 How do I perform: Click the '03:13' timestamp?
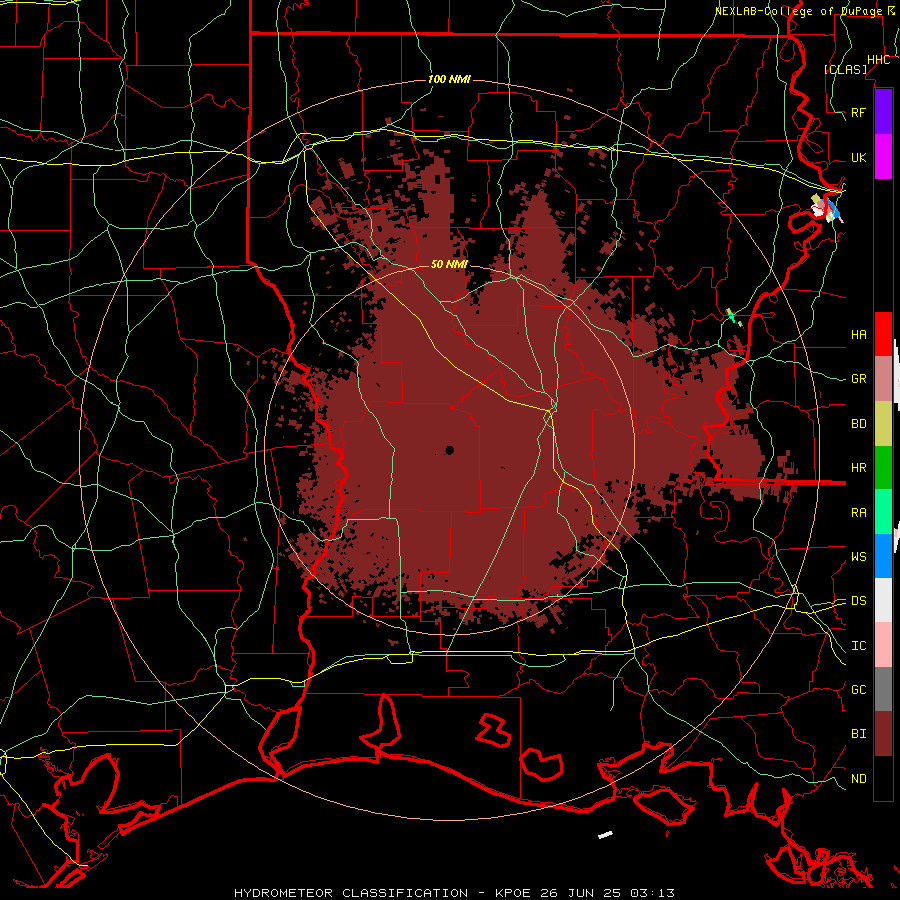pos(651,893)
